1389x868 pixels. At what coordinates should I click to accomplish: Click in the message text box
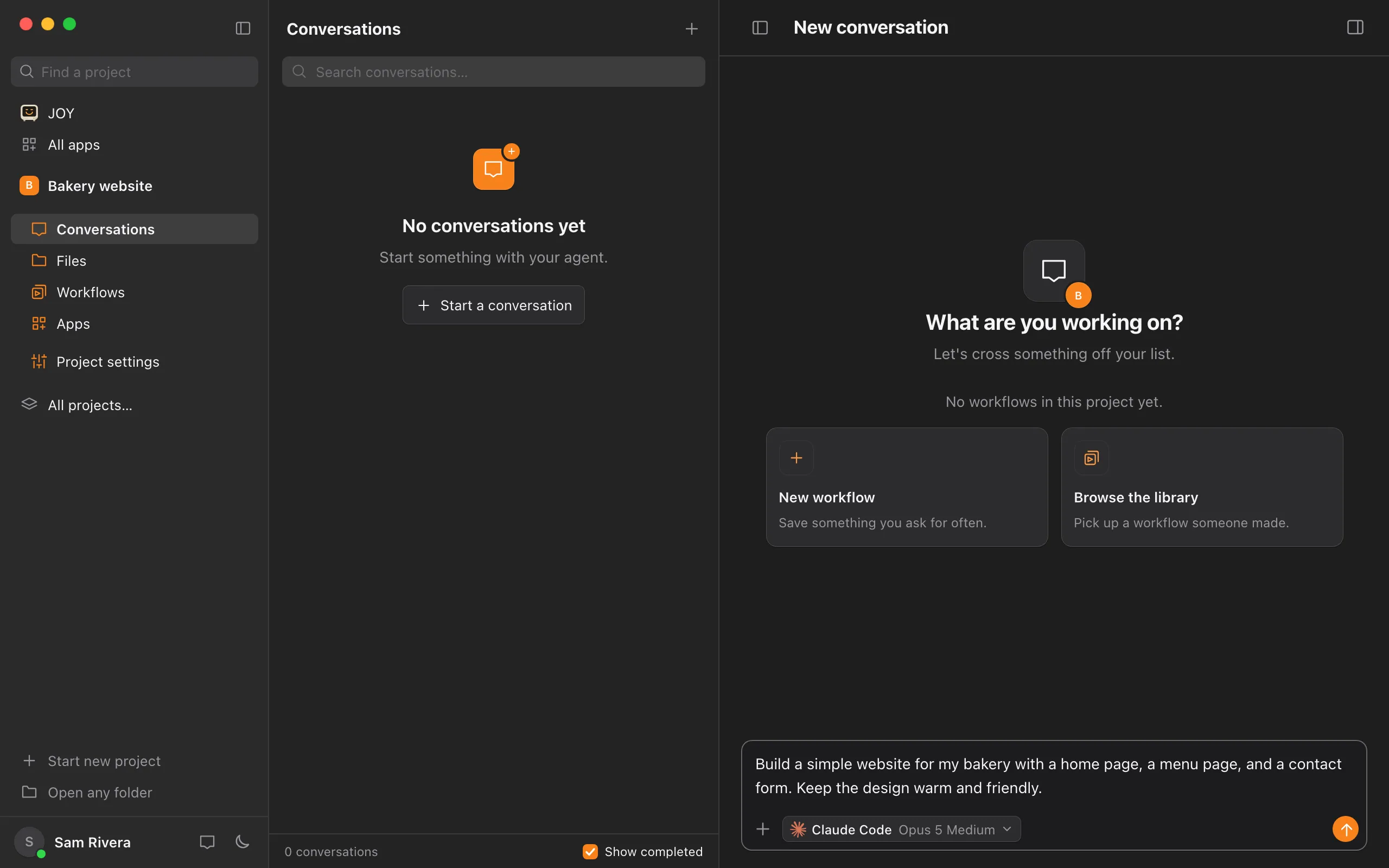click(1054, 776)
